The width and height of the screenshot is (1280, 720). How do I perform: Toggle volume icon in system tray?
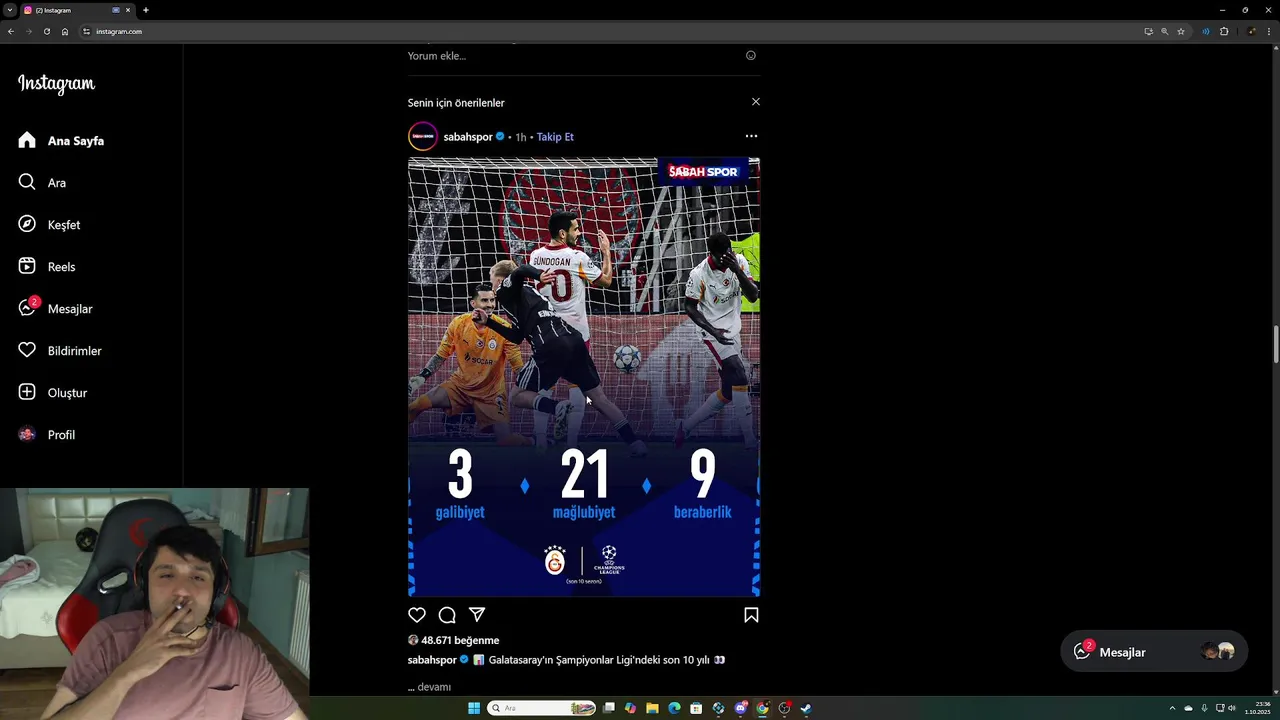click(x=1231, y=708)
